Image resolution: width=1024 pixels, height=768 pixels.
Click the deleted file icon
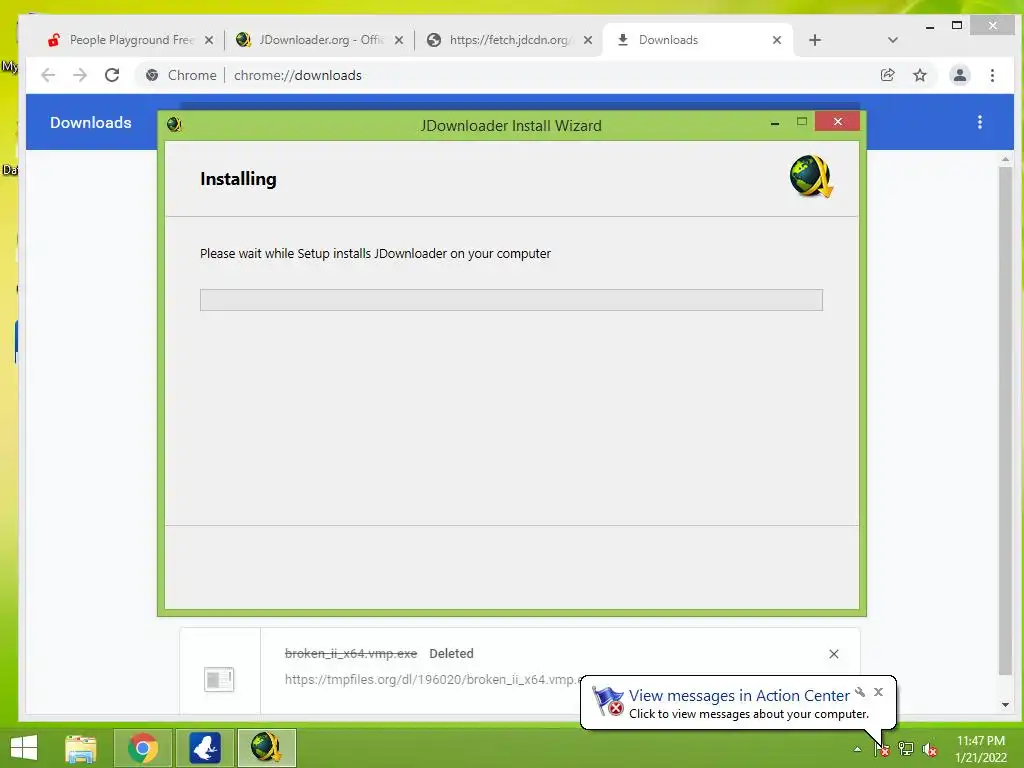pyautogui.click(x=219, y=679)
